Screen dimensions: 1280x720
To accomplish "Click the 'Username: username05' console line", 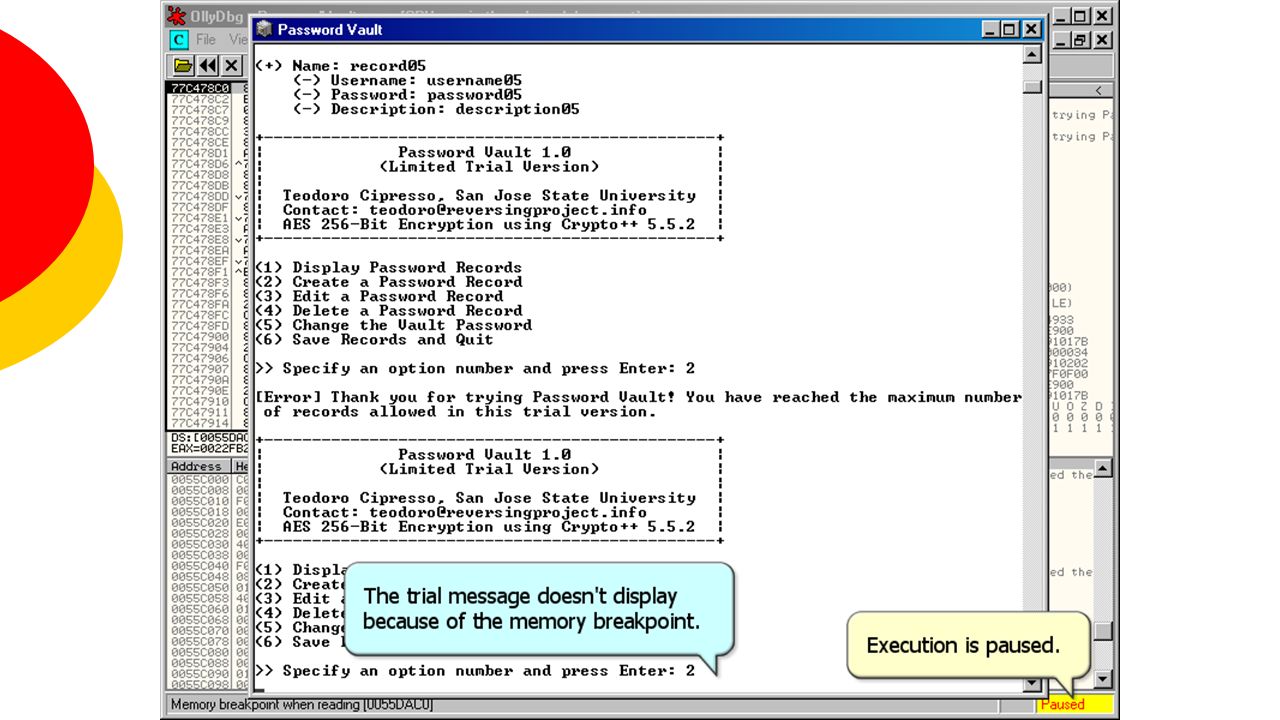I will [x=407, y=80].
